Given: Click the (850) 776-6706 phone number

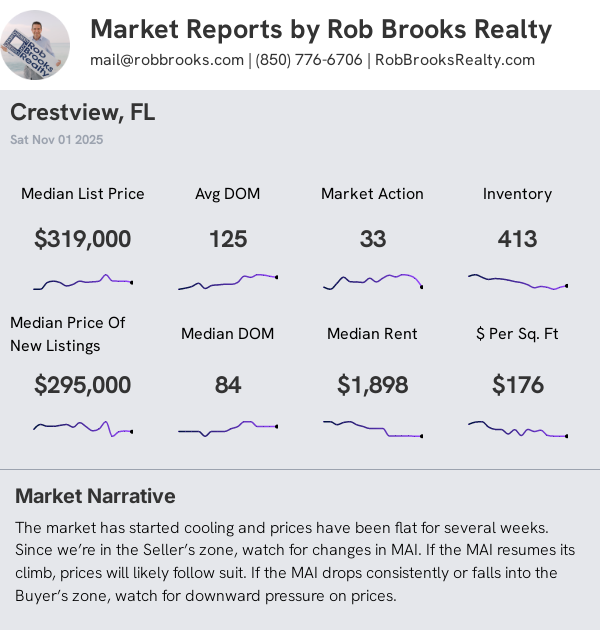Looking at the screenshot, I should tap(309, 60).
